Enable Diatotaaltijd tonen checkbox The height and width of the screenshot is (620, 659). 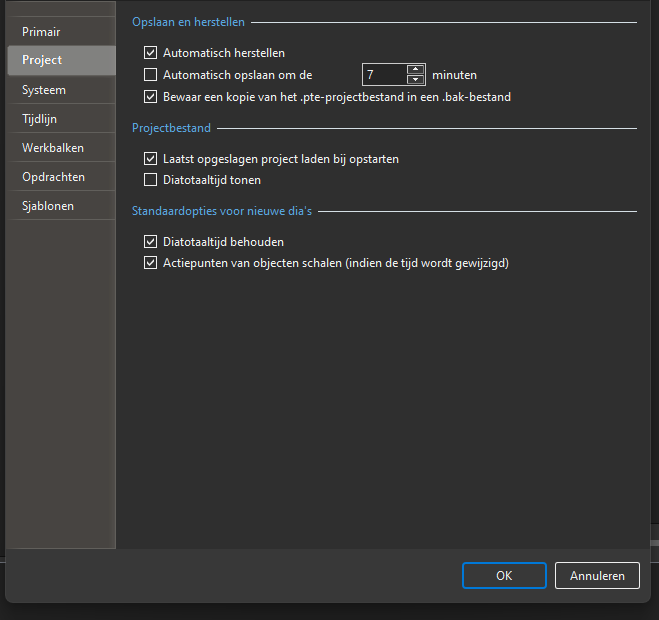pyautogui.click(x=151, y=181)
